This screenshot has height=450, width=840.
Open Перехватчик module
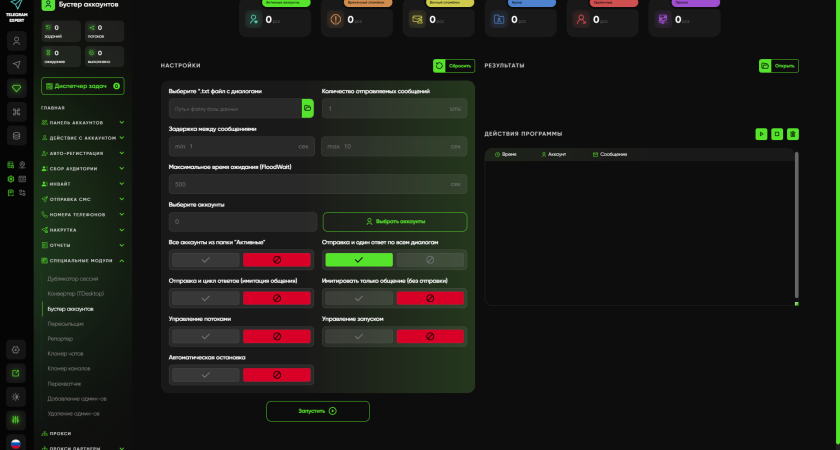pyautogui.click(x=64, y=384)
